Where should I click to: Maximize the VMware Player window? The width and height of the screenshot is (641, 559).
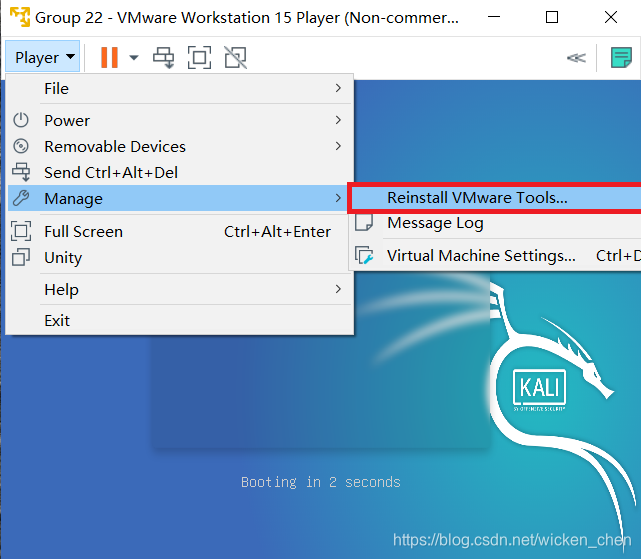tap(552, 17)
